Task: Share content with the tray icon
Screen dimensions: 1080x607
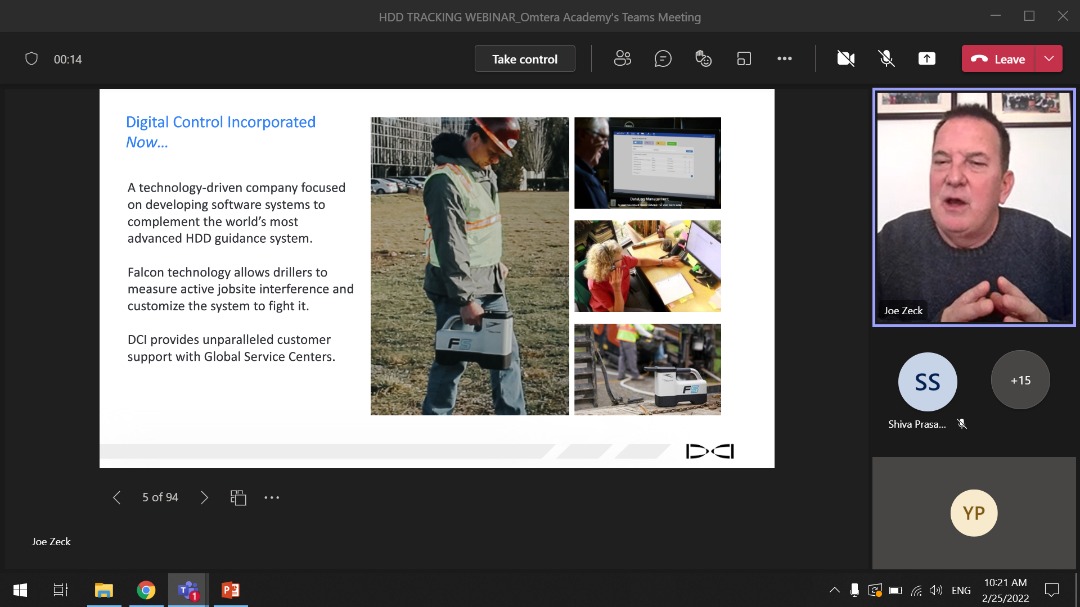Action: click(x=927, y=59)
